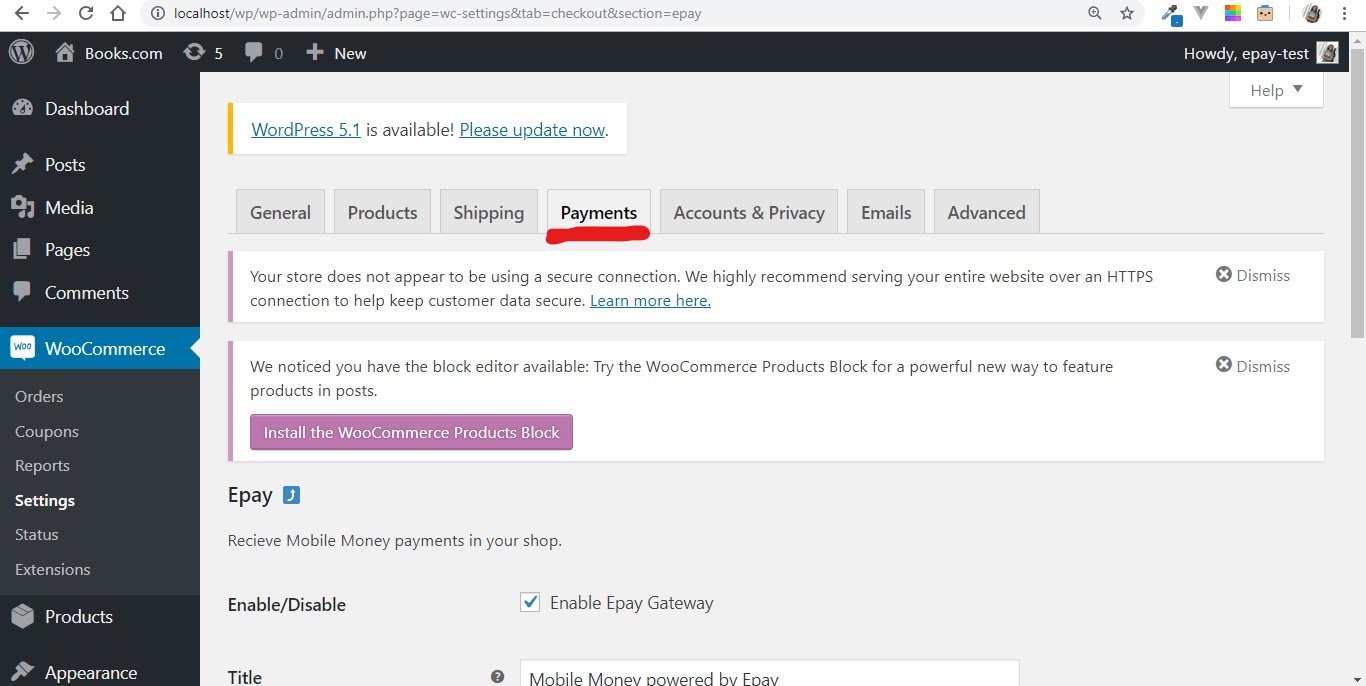Viewport: 1366px width, 686px height.
Task: Click the Title help tooltip icon
Action: (x=497, y=677)
